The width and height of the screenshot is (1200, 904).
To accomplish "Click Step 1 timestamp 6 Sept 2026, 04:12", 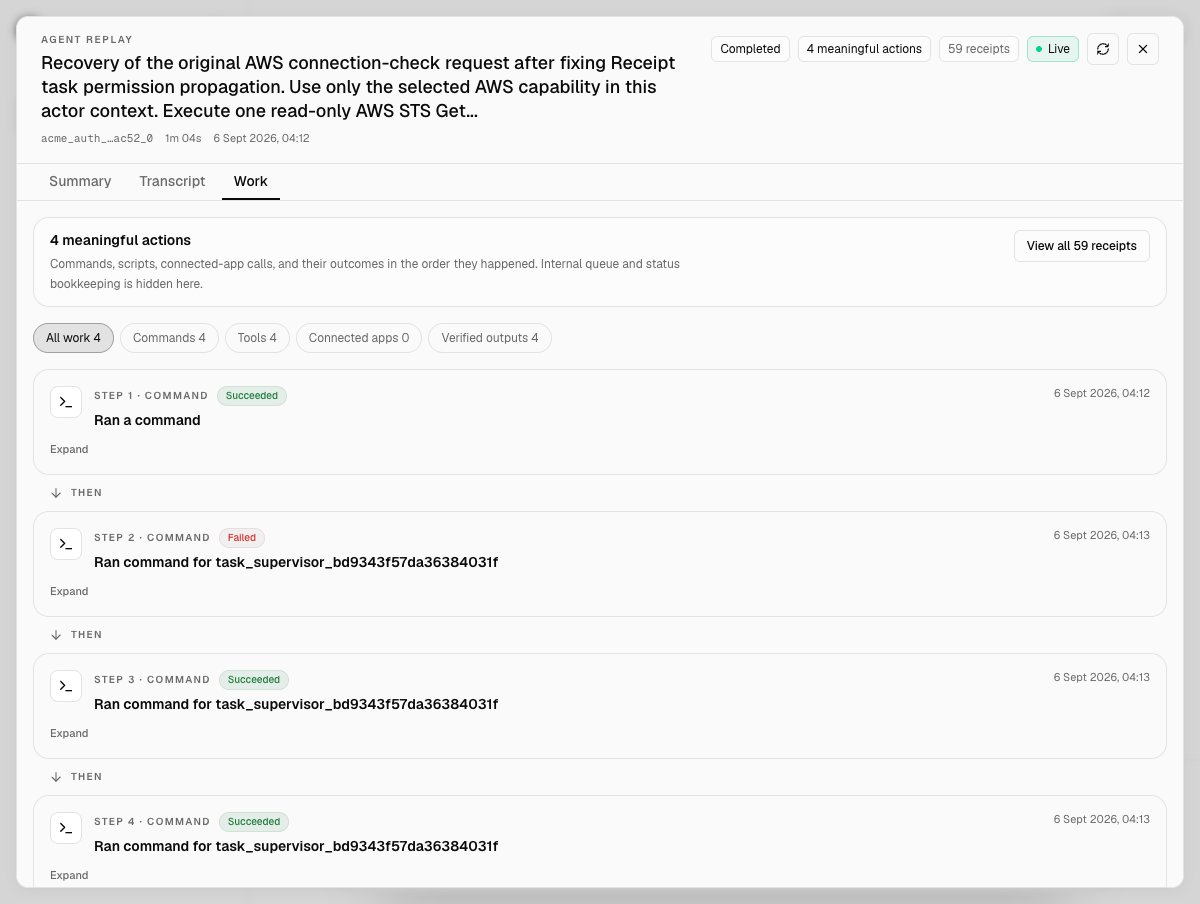I will 1101,393.
